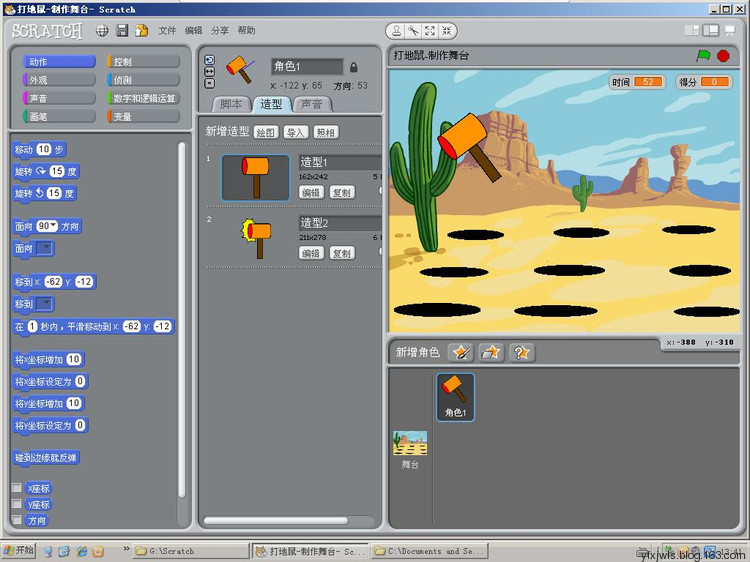Click the green flag to start
Screen dimensions: 750x562
[x=703, y=55]
